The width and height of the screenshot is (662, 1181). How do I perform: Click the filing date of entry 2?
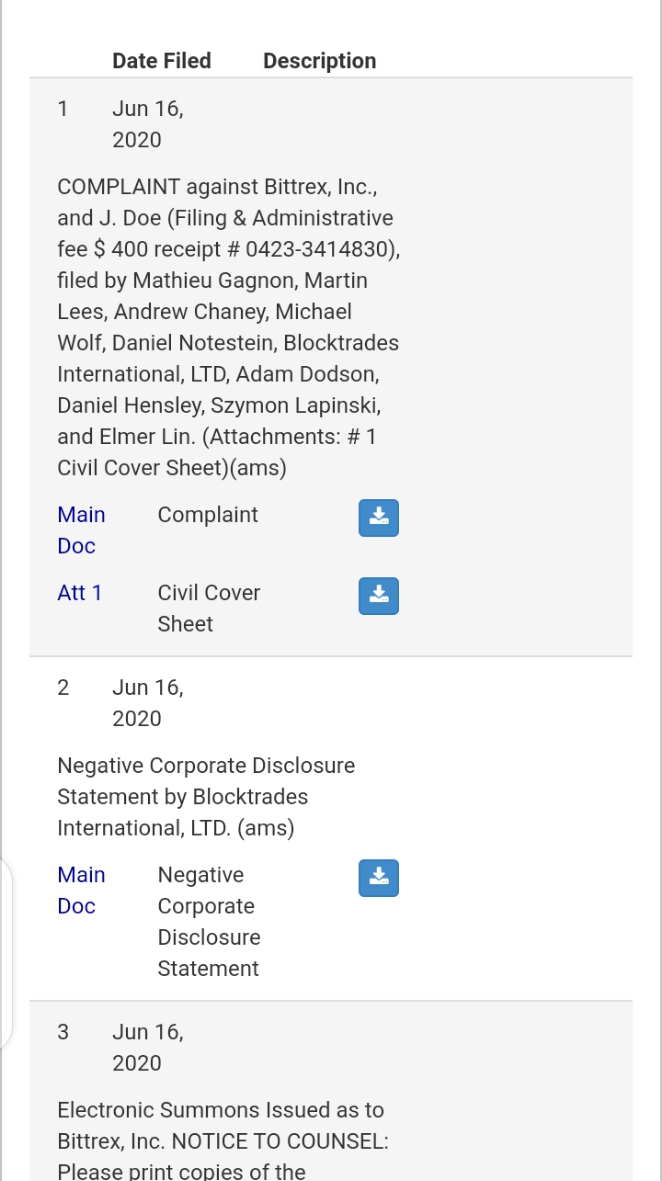pyautogui.click(x=147, y=703)
